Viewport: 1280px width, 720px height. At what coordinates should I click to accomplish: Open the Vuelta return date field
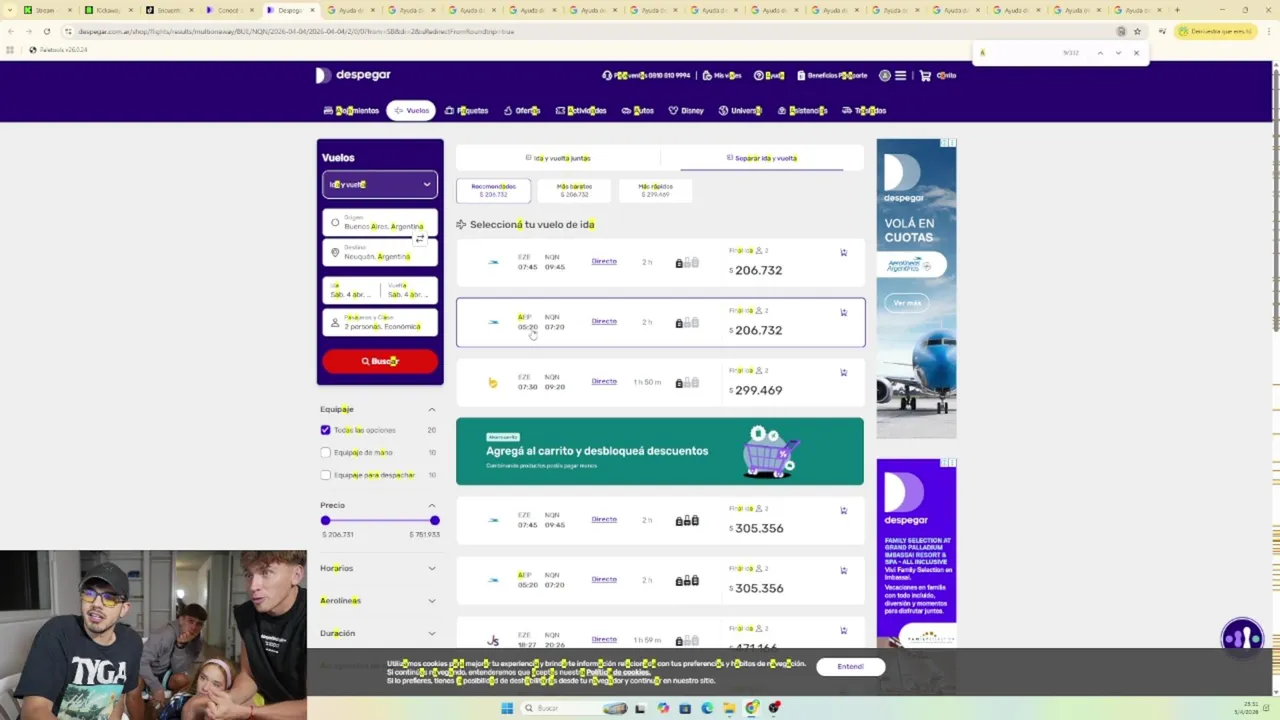pos(410,290)
